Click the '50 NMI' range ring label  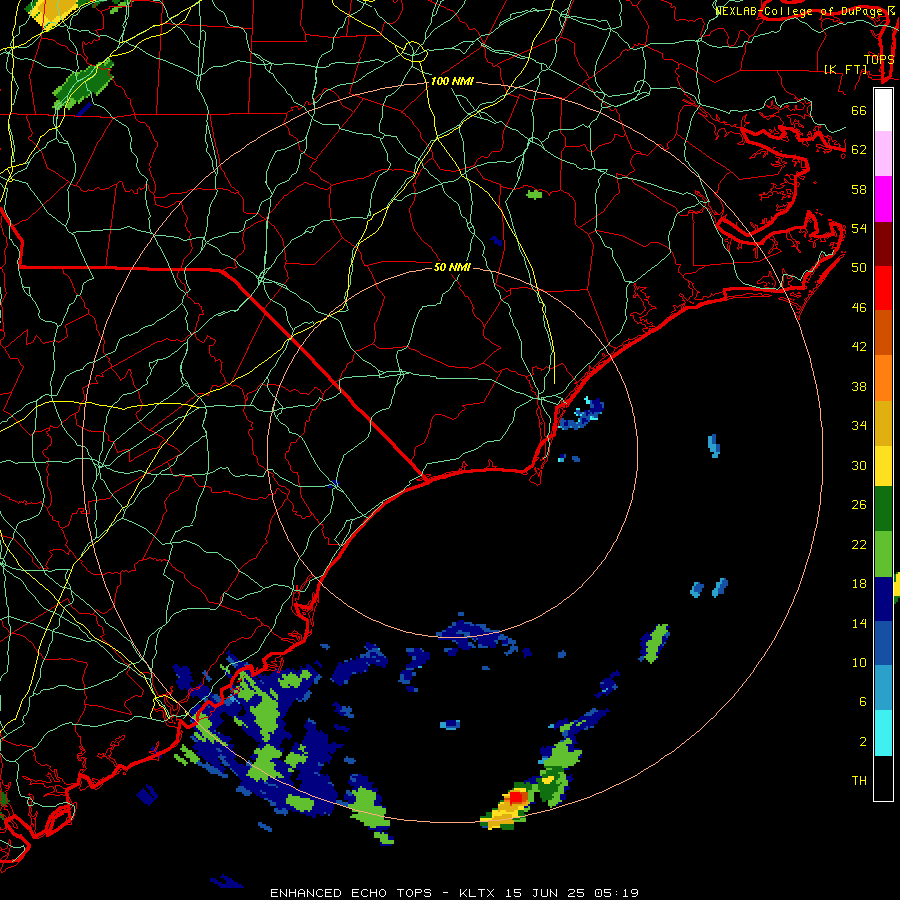[x=452, y=267]
